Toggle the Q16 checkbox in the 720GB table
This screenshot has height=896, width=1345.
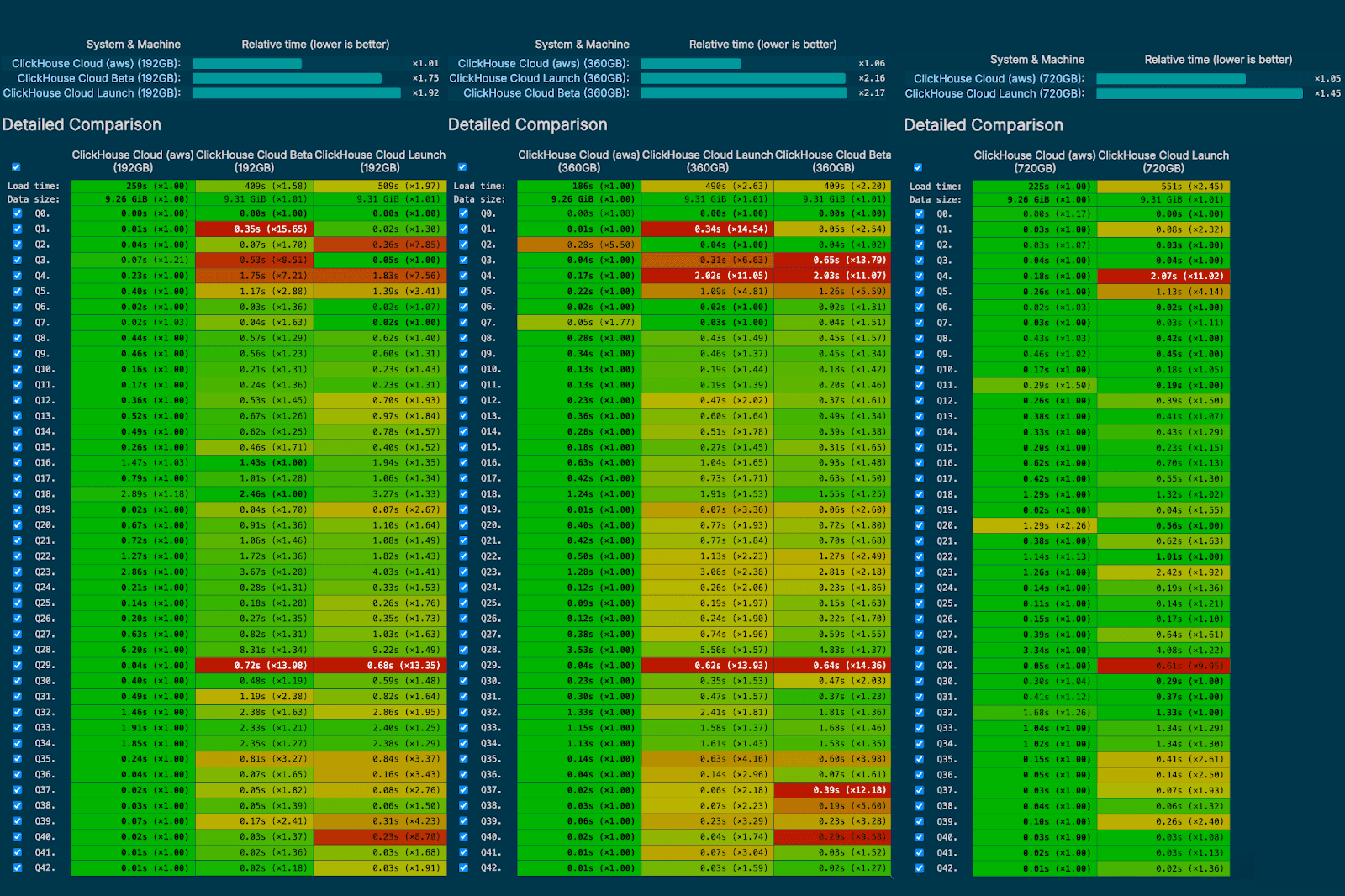[920, 463]
